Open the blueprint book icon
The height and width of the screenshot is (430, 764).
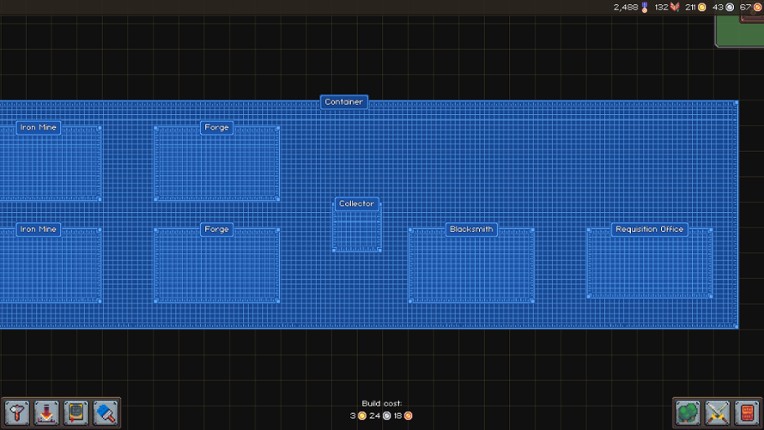point(76,412)
